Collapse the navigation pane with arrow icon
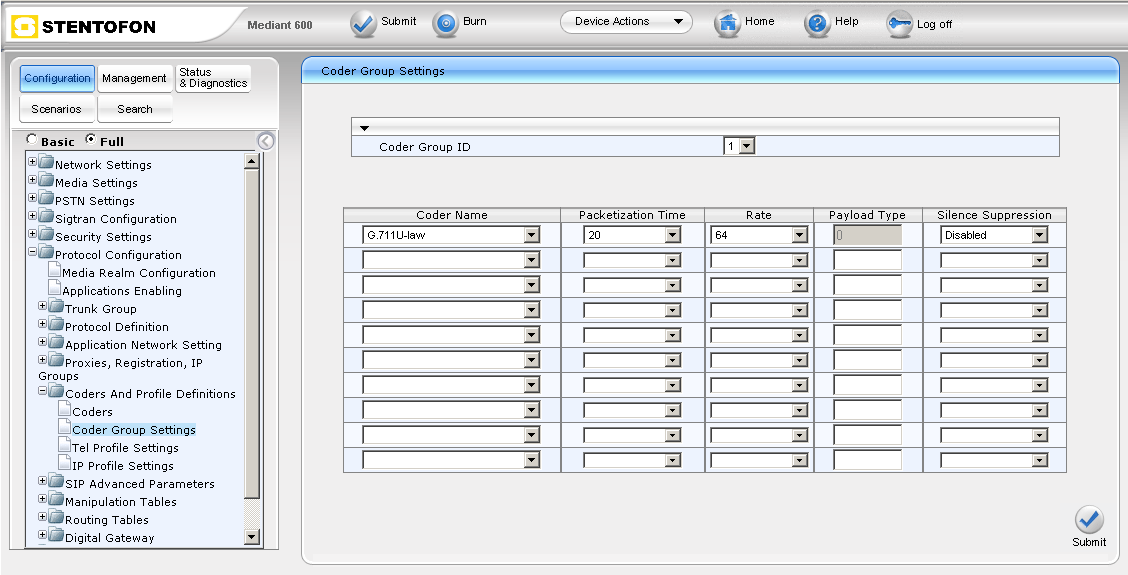The height and width of the screenshot is (575, 1128). 265,141
